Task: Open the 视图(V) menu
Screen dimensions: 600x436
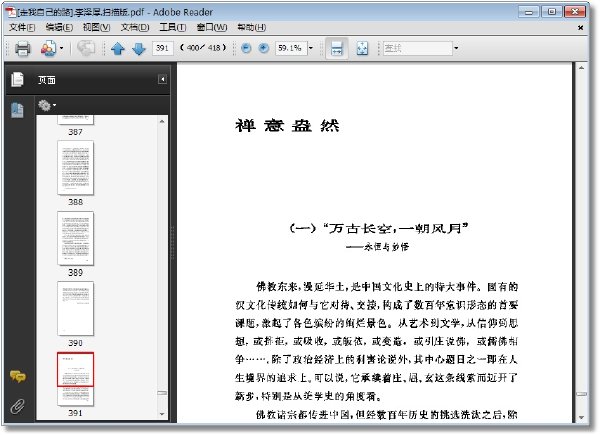Action: (96, 28)
